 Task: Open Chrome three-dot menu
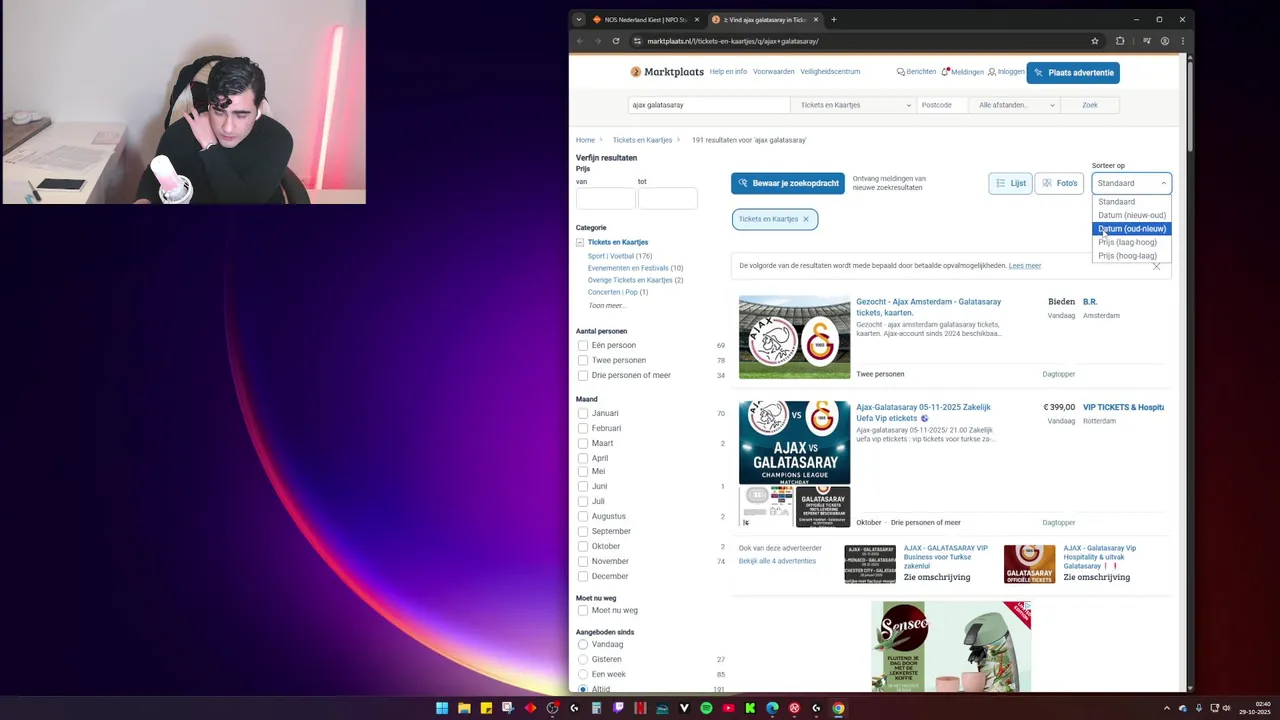1183,41
